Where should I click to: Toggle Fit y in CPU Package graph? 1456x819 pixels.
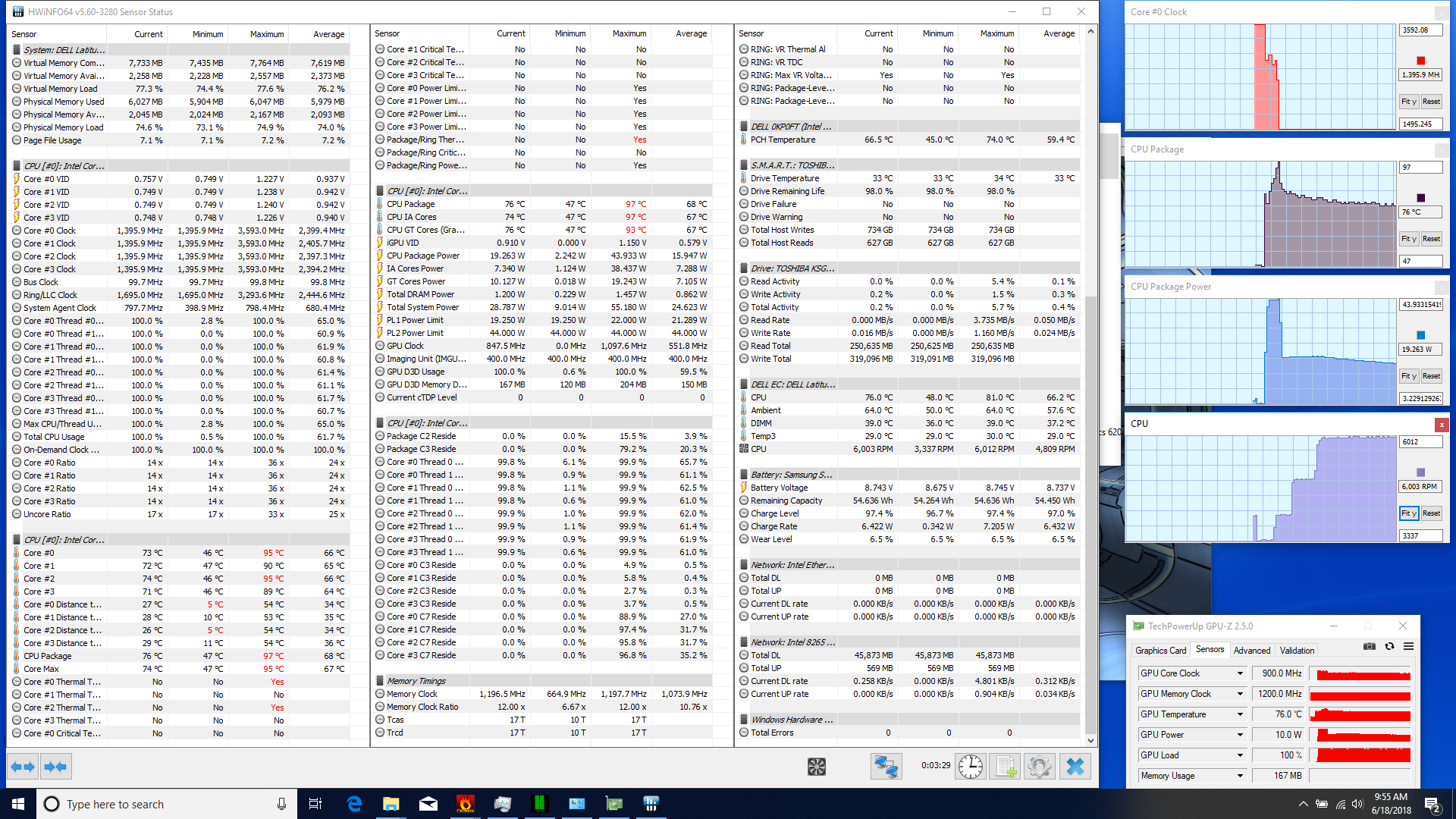[1408, 239]
